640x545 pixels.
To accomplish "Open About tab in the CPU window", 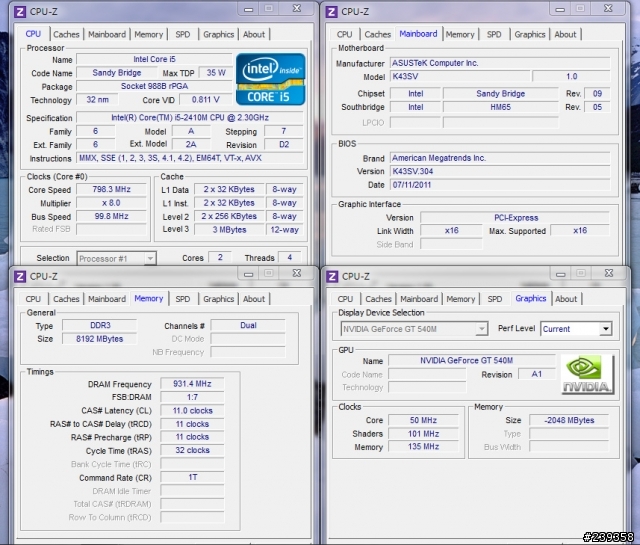I will (x=254, y=34).
